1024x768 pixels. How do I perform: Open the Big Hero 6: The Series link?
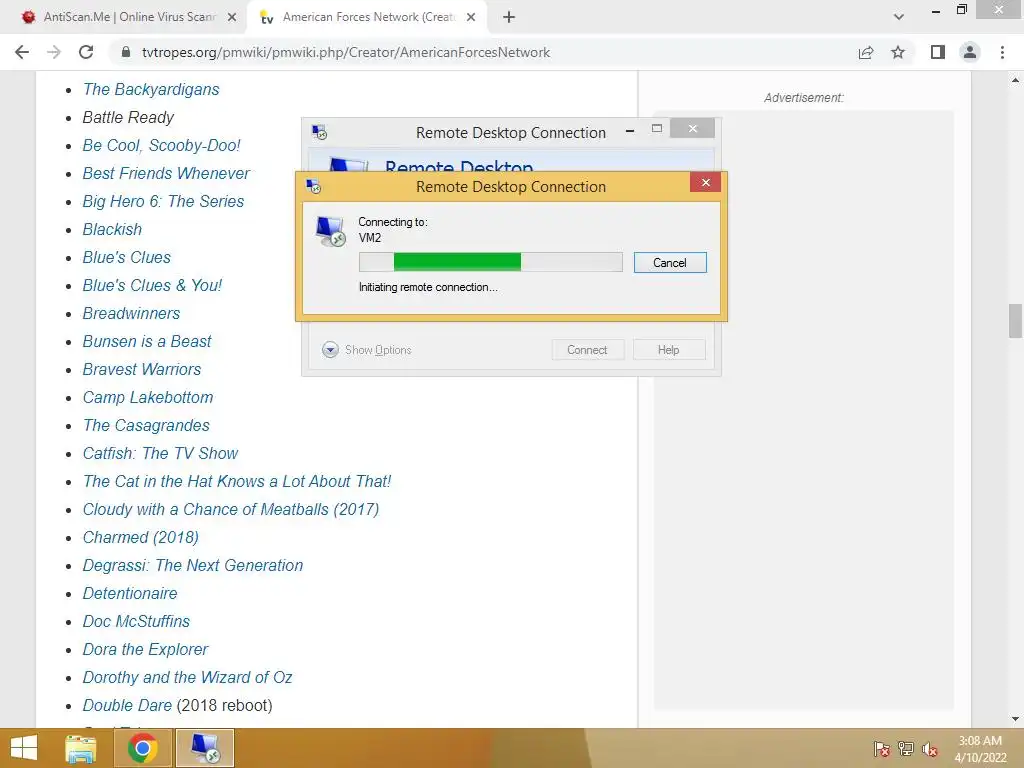click(163, 201)
